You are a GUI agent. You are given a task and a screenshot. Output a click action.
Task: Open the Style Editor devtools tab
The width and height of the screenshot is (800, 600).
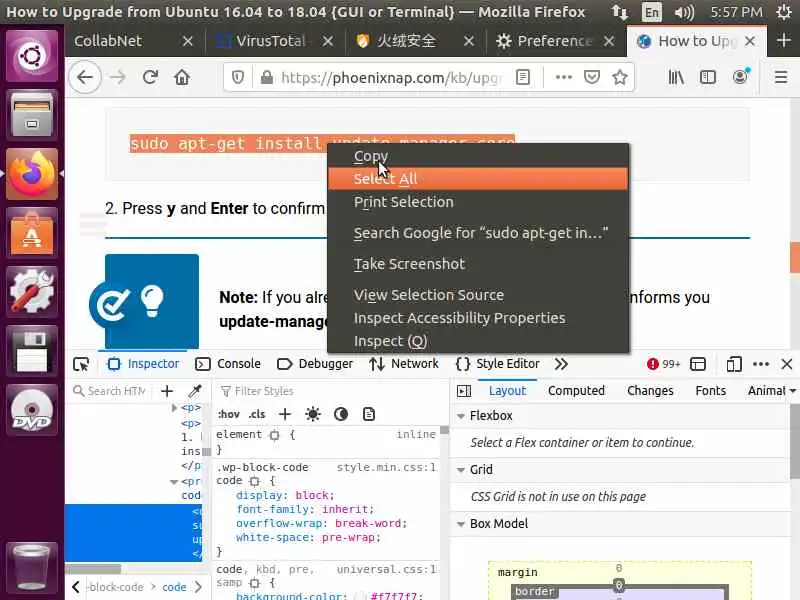(x=497, y=364)
